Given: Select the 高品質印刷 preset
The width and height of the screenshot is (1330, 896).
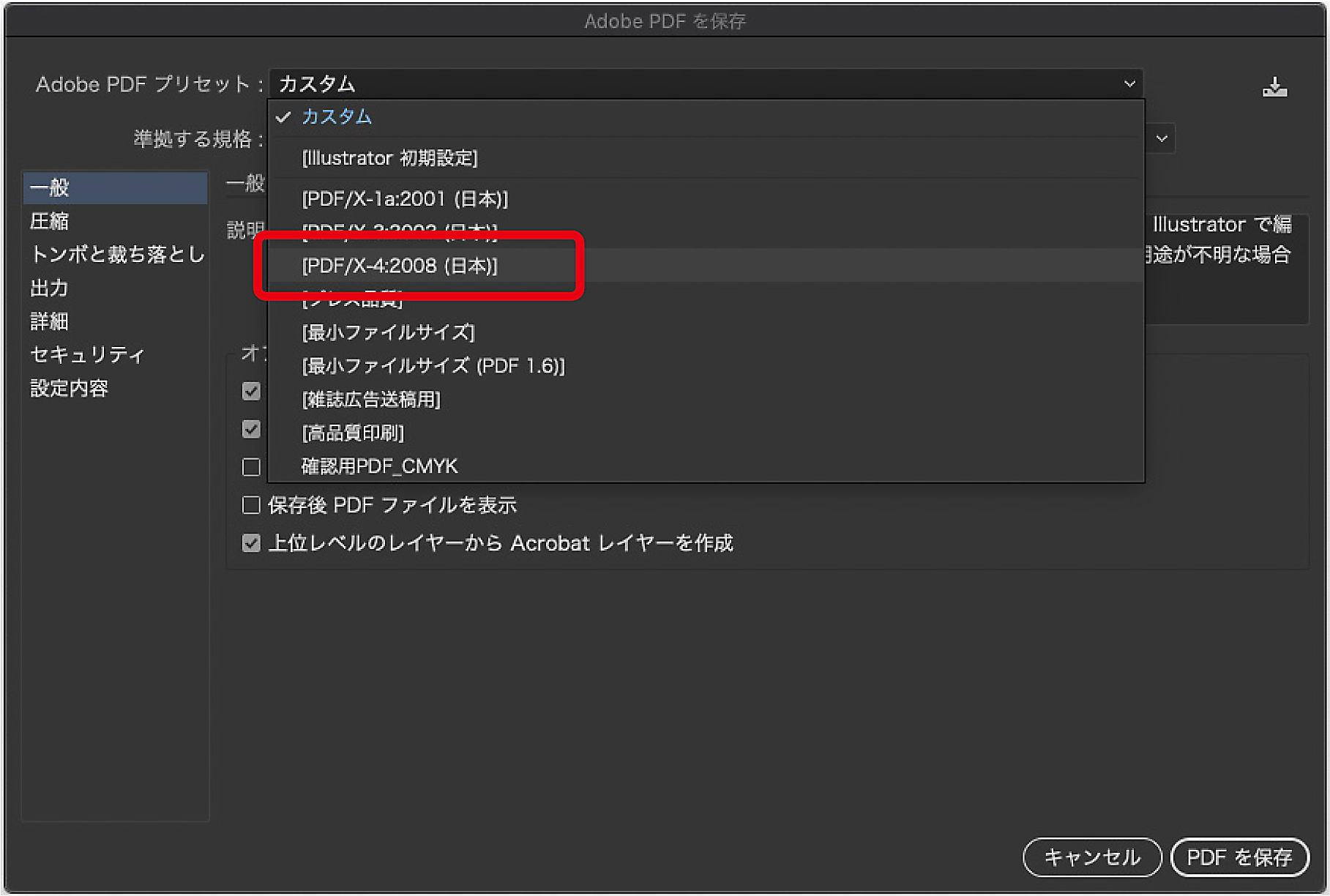Looking at the screenshot, I should [x=353, y=433].
